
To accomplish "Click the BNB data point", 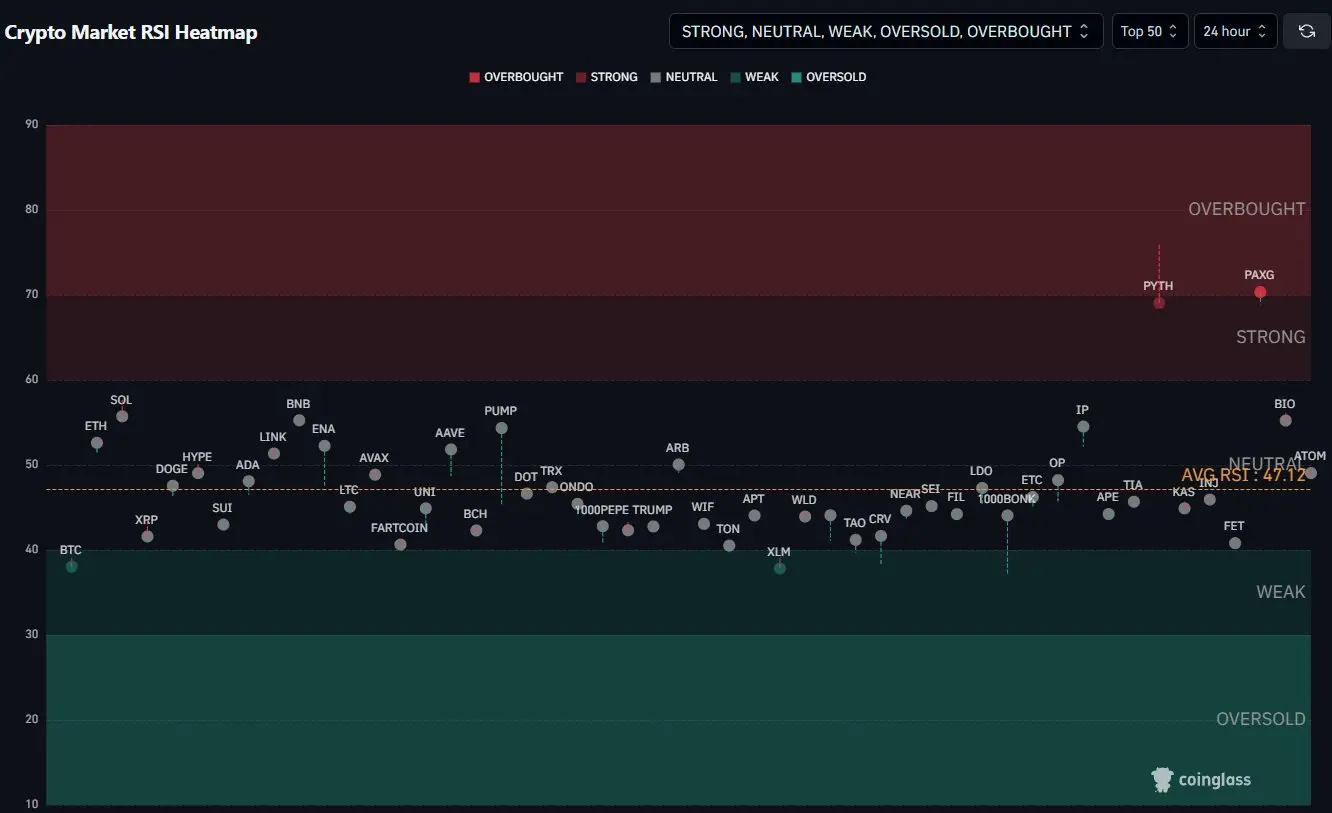I will point(299,420).
